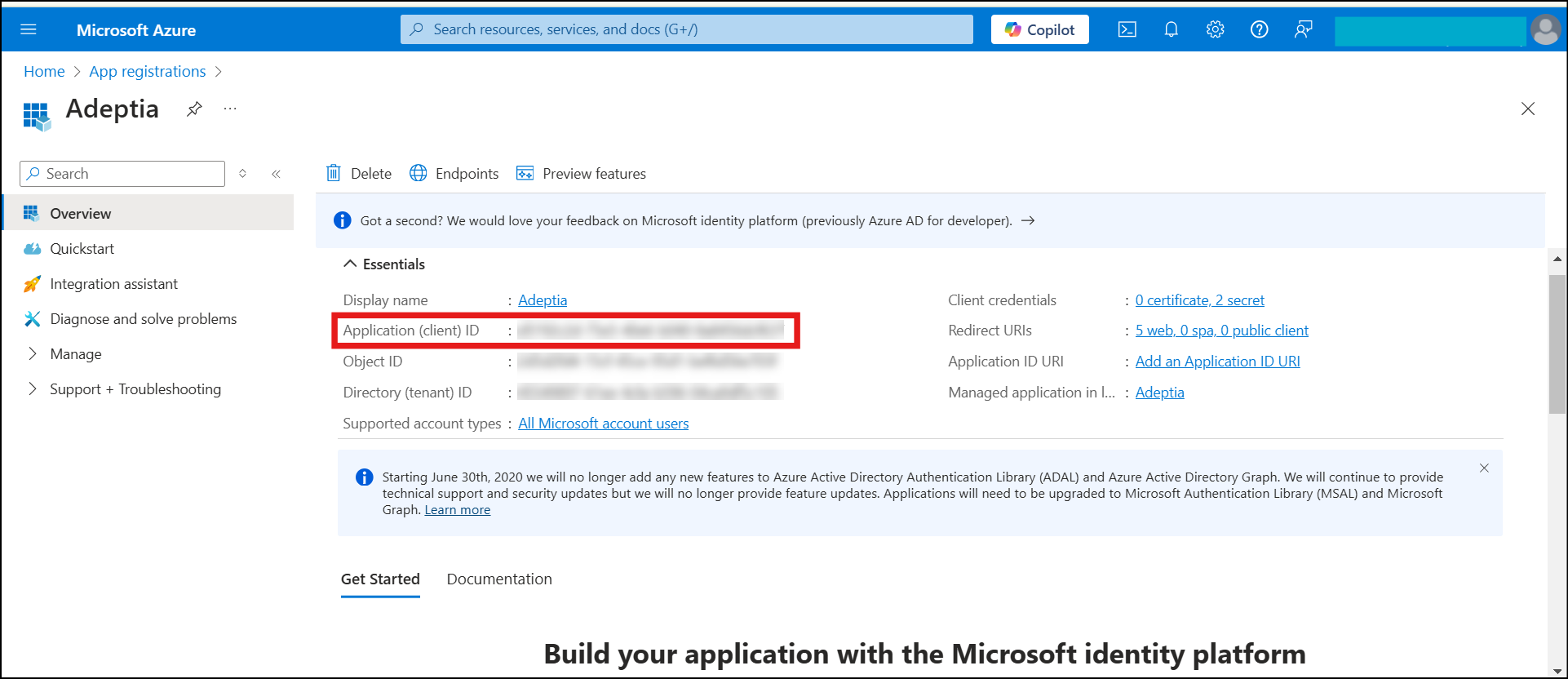The height and width of the screenshot is (679, 1568).
Task: Click the help question mark icon
Action: 1259,30
